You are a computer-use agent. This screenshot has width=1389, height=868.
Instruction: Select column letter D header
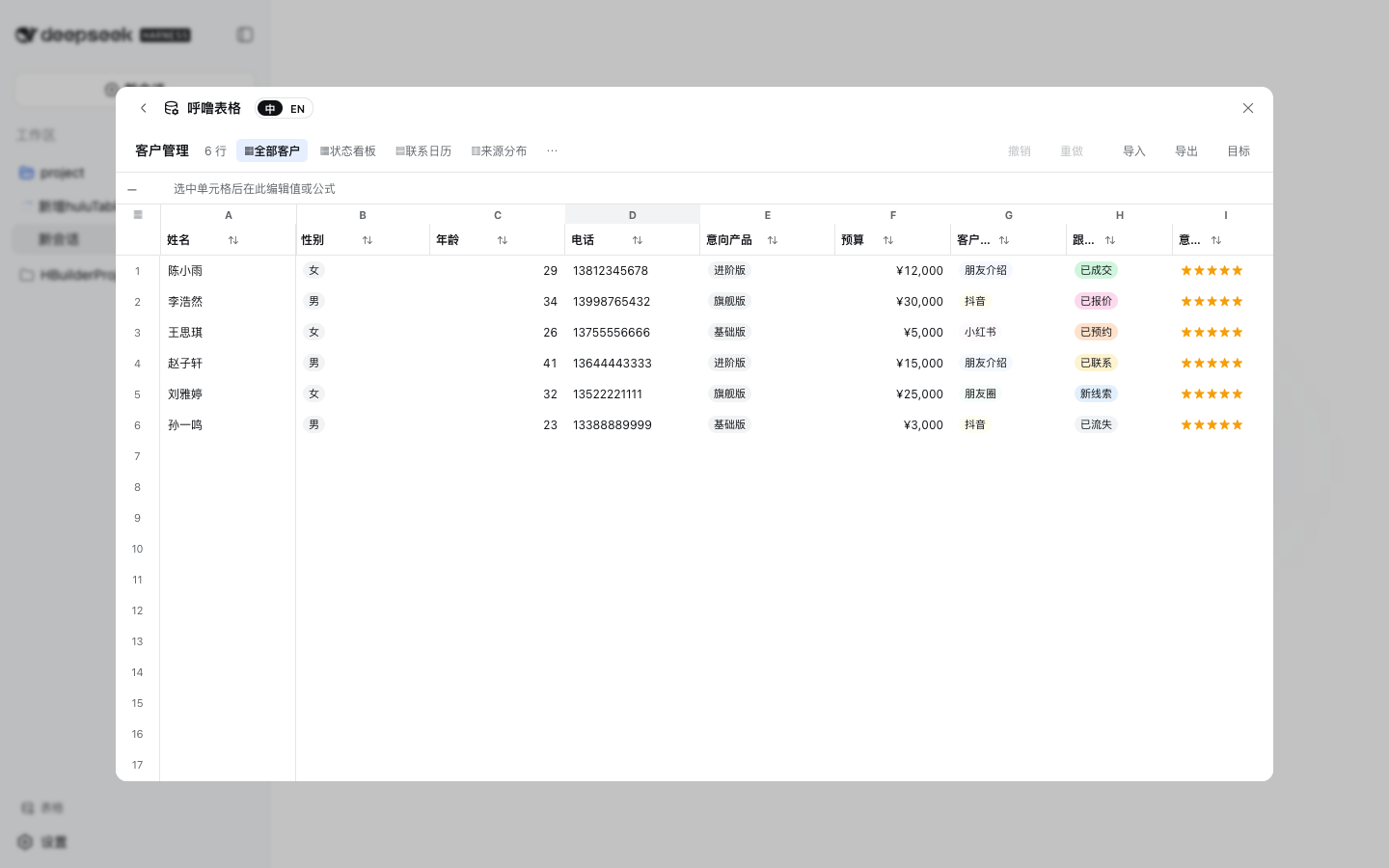point(633,215)
